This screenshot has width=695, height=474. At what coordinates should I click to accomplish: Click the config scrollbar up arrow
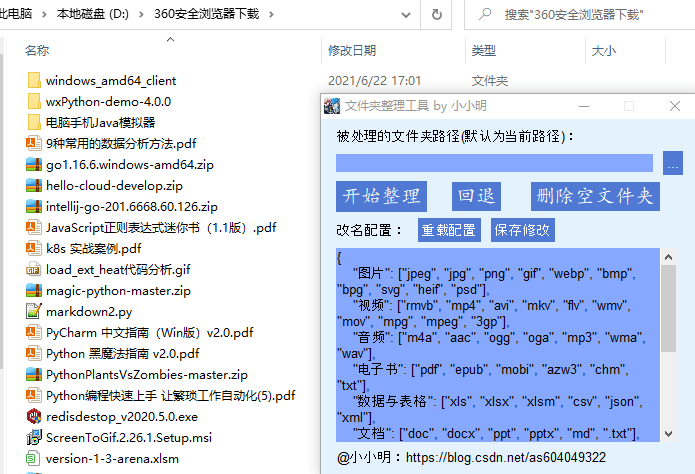[x=668, y=257]
